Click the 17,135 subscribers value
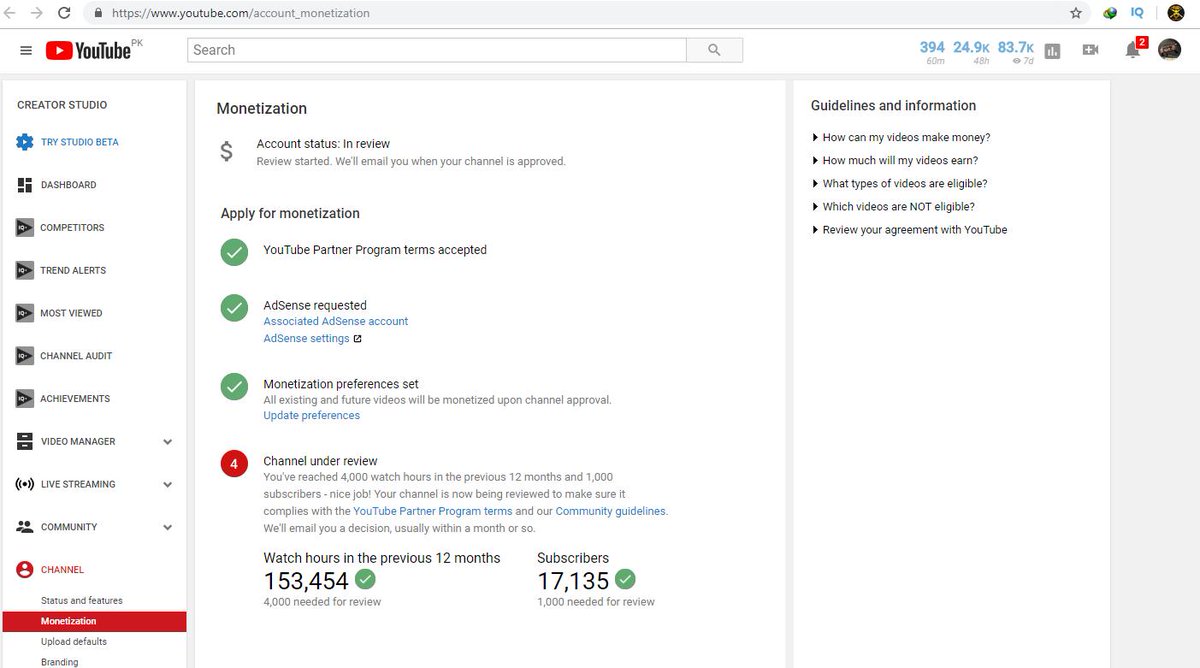The image size is (1200, 668). point(573,581)
